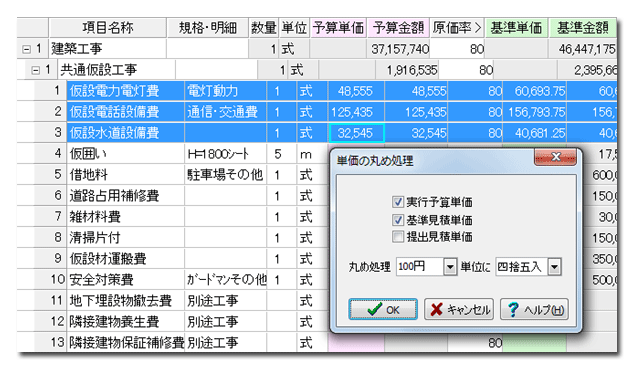
Task: Click the 1,916,535 予算金額 cell
Action: tap(407, 70)
